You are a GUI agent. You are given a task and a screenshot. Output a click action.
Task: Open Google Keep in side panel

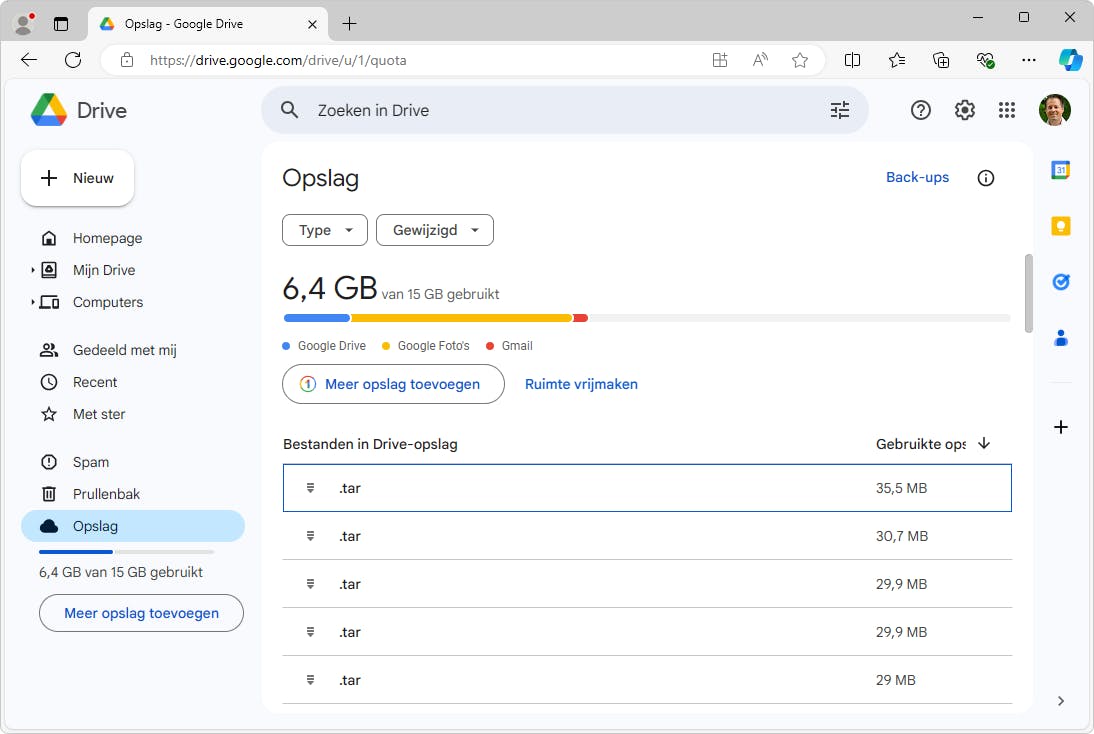point(1061,226)
